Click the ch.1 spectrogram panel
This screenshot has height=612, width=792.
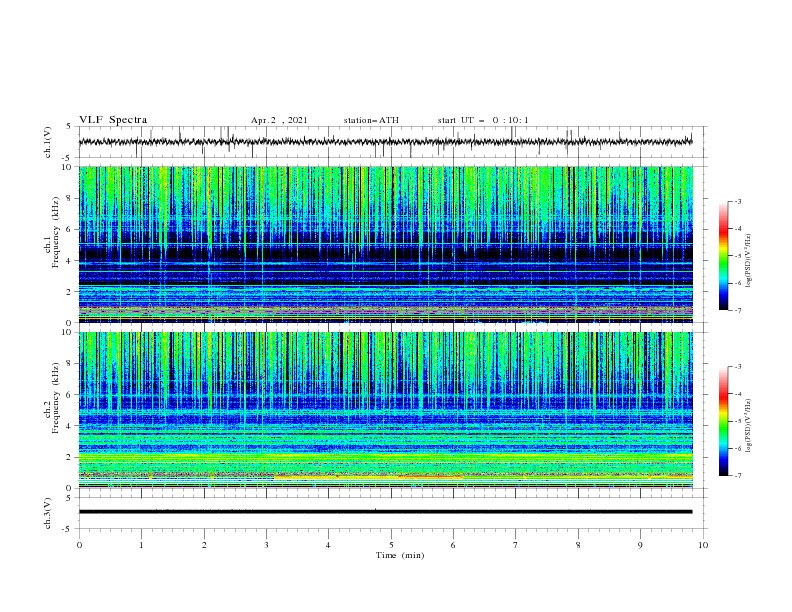tap(385, 244)
